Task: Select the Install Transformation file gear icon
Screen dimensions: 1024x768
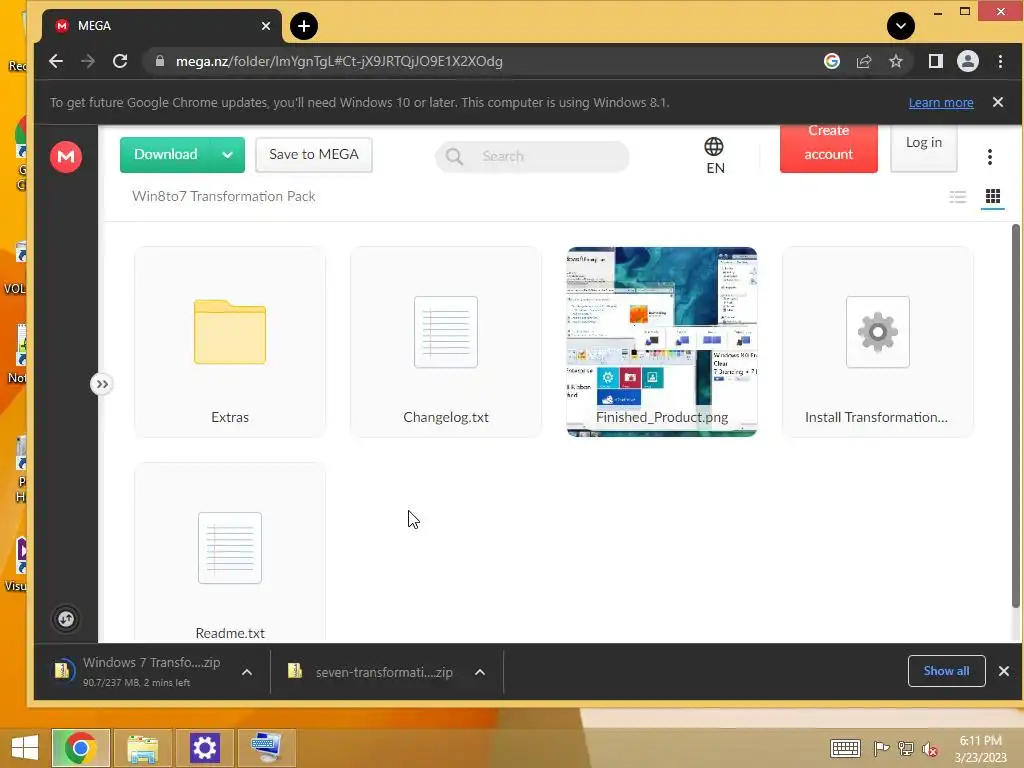Action: click(878, 332)
